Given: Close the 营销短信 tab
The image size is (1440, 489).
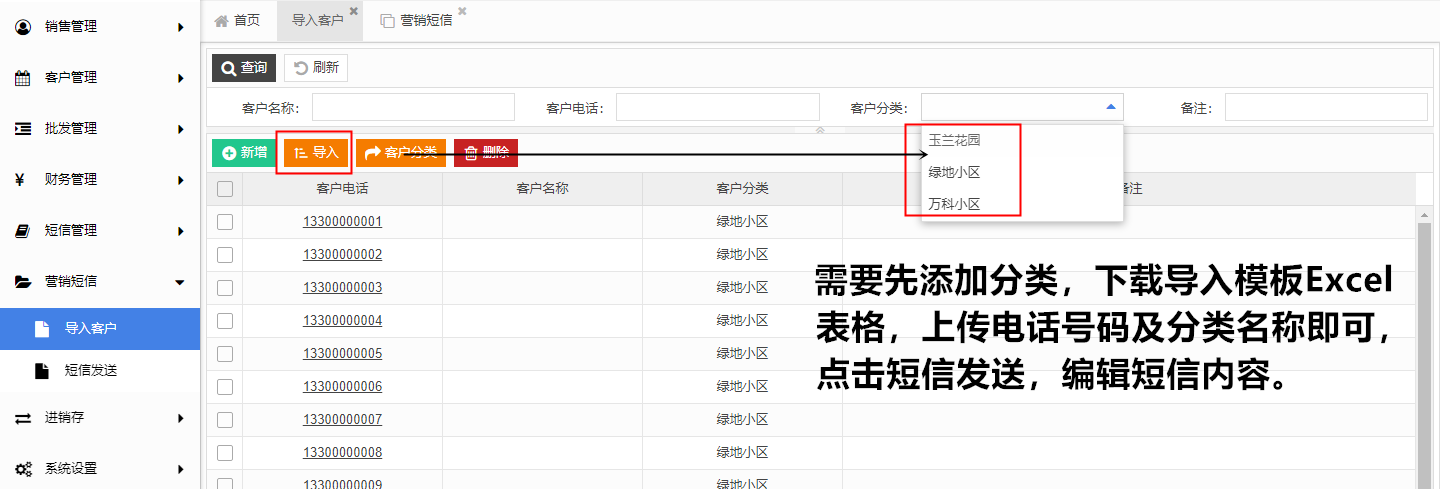Looking at the screenshot, I should 462,11.
